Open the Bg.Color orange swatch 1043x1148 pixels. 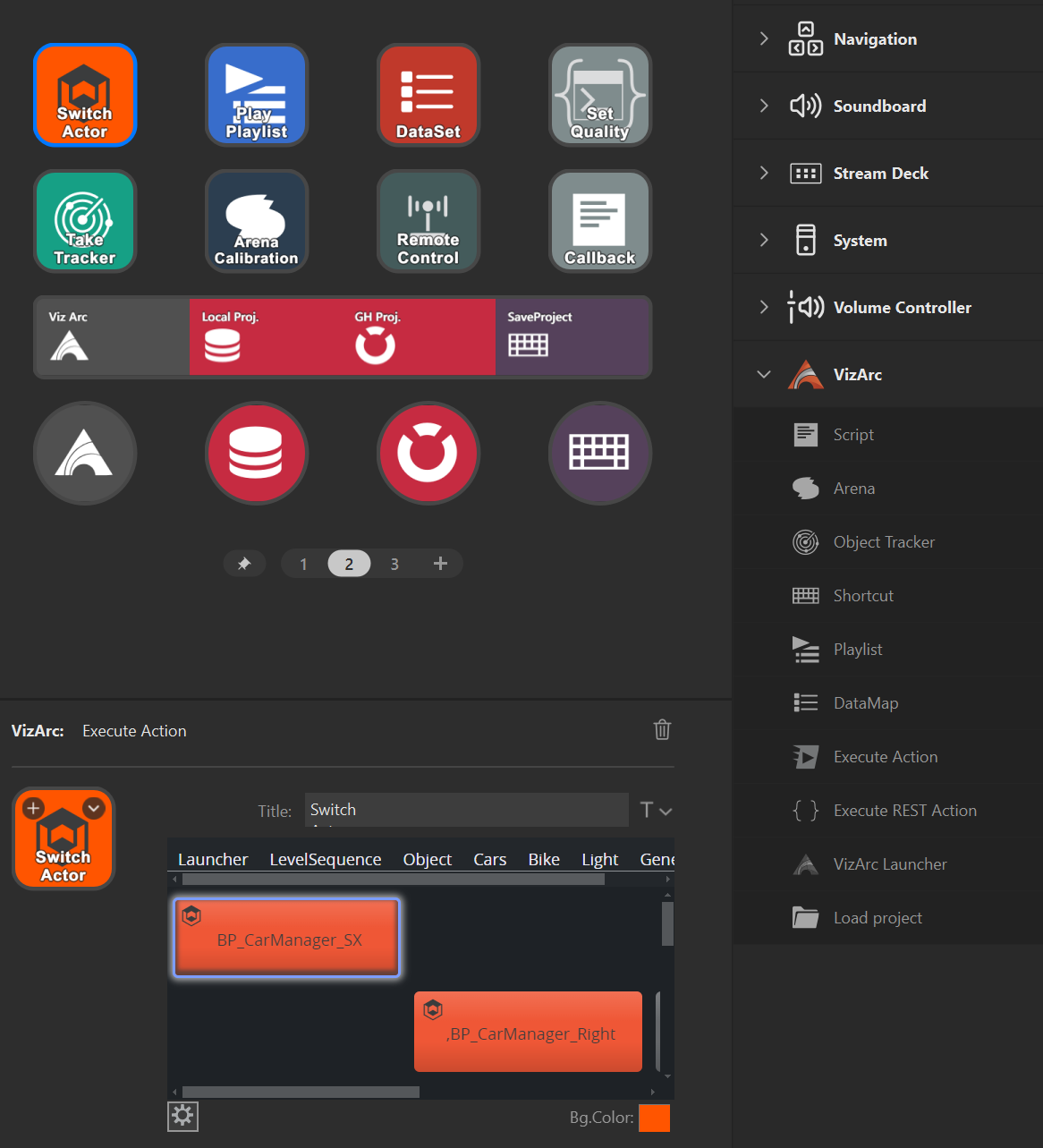[654, 1118]
